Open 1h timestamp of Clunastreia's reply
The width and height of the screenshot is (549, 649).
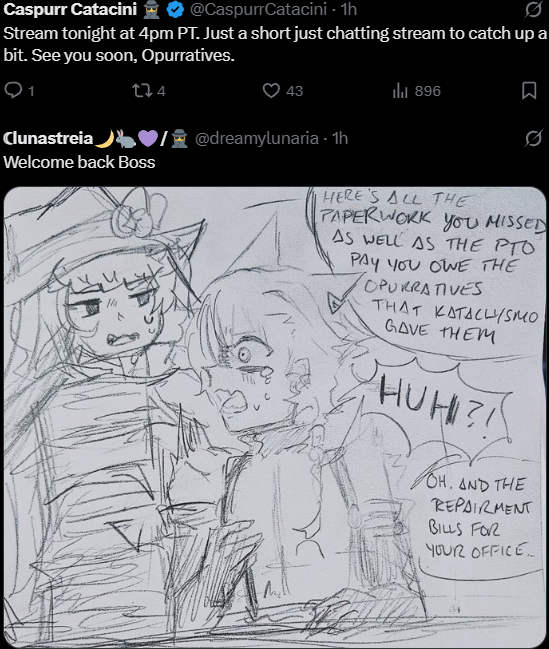(340, 138)
